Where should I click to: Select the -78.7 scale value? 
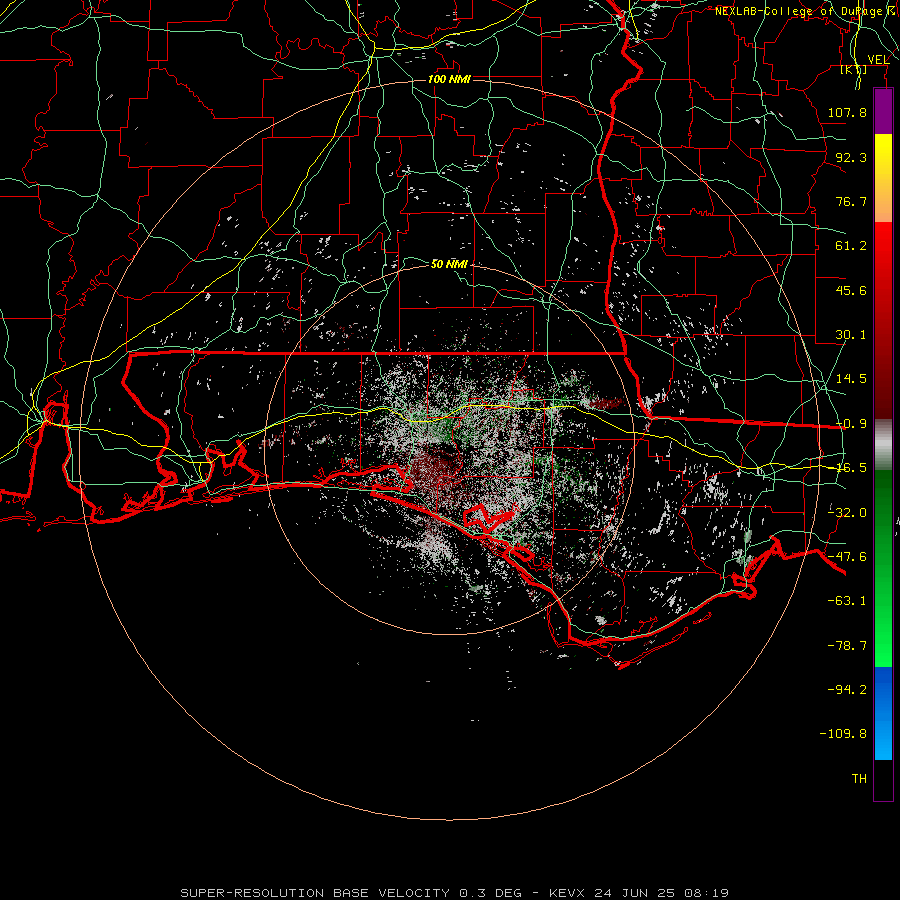(x=847, y=646)
